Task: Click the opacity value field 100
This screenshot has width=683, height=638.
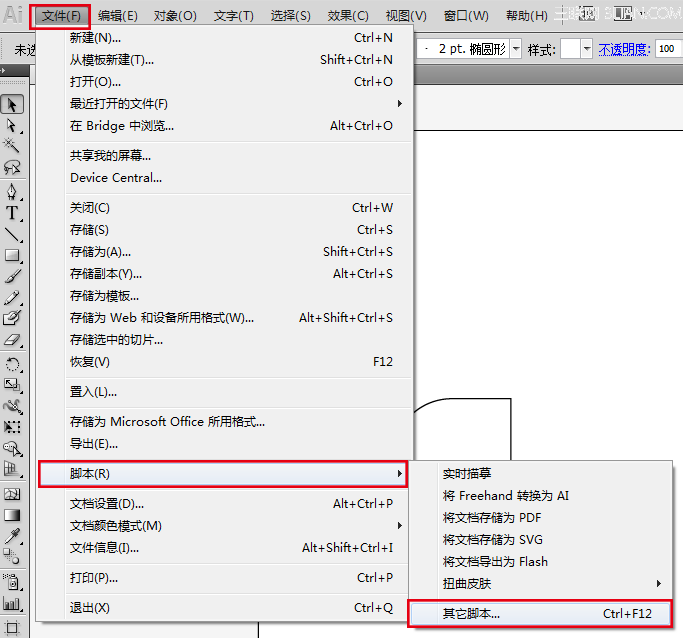Action: (x=668, y=49)
